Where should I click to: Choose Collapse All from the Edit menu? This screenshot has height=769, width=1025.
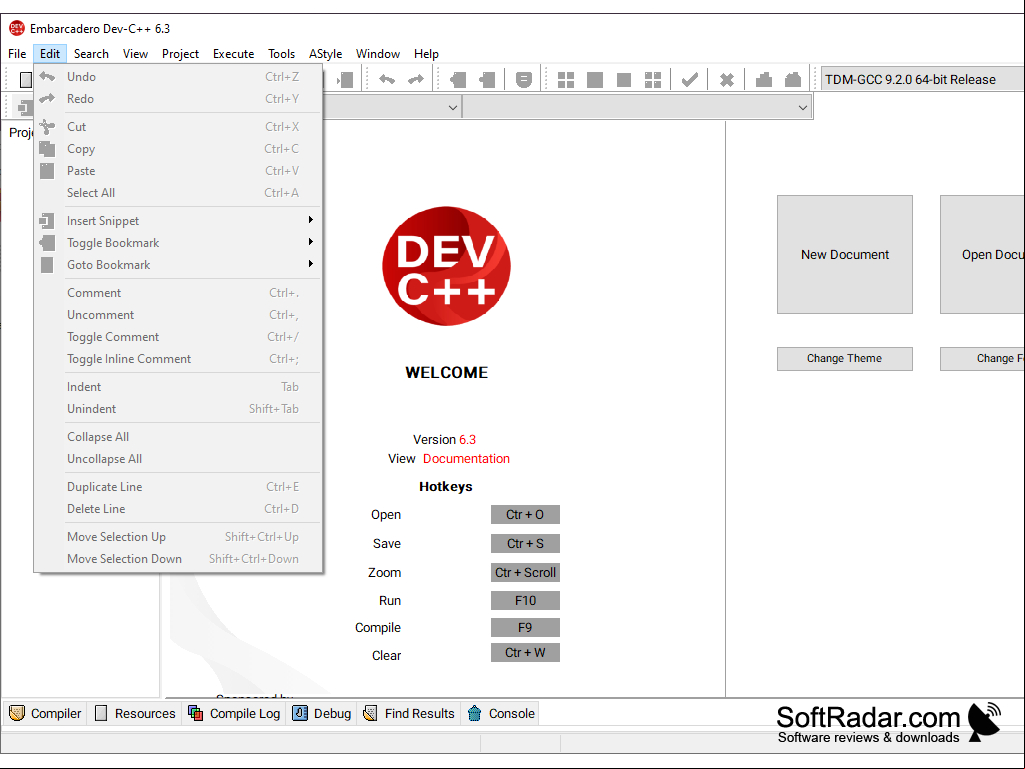click(x=178, y=437)
